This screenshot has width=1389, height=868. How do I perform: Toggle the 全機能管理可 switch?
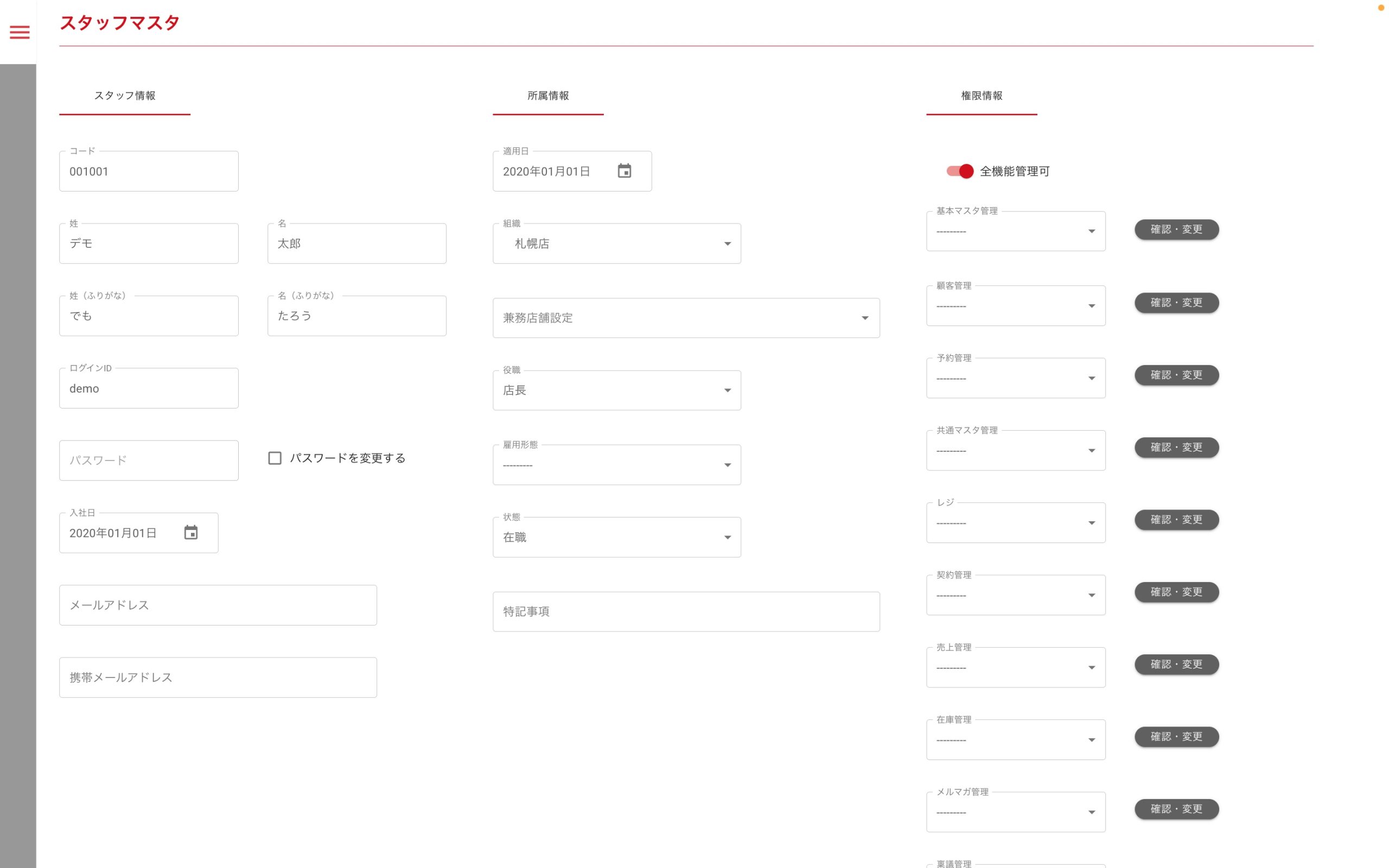960,171
